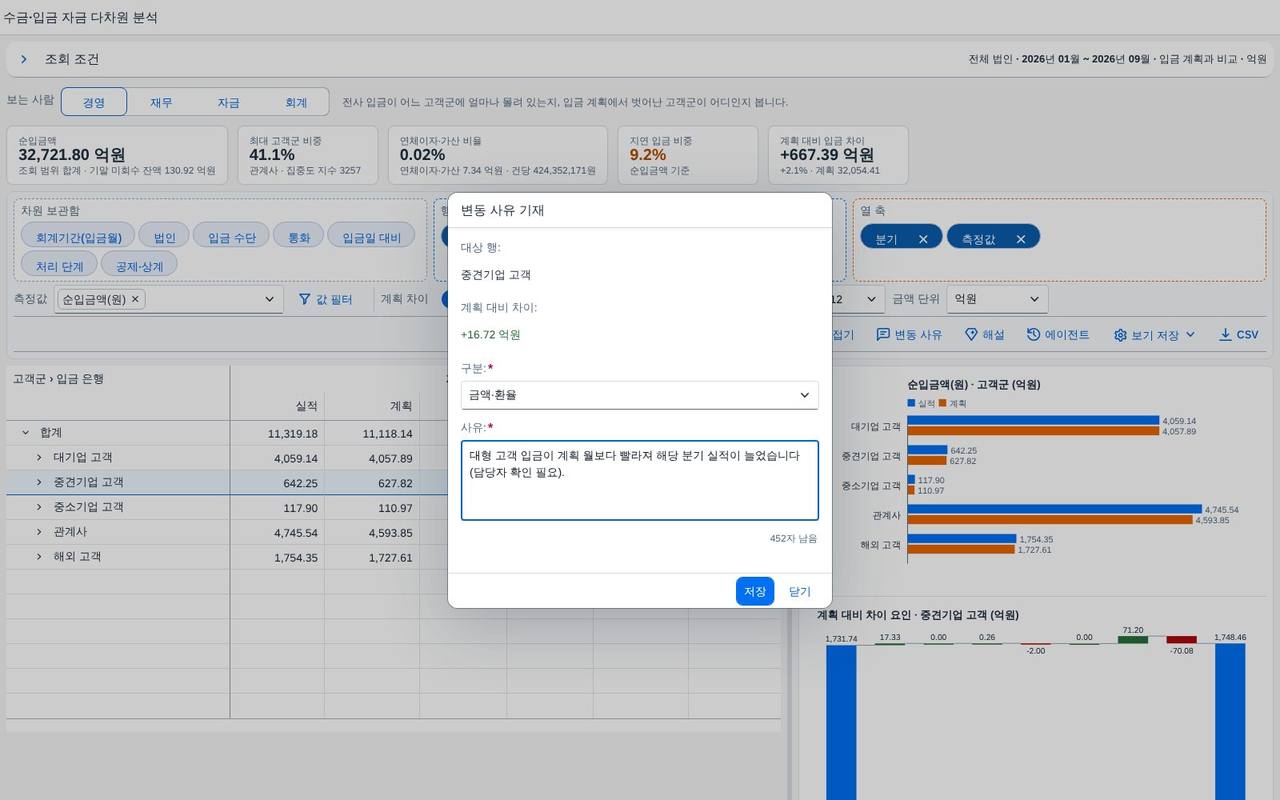Select the 입금 수단 dimension chip
Viewport: 1280px width, 800px height.
tap(231, 237)
